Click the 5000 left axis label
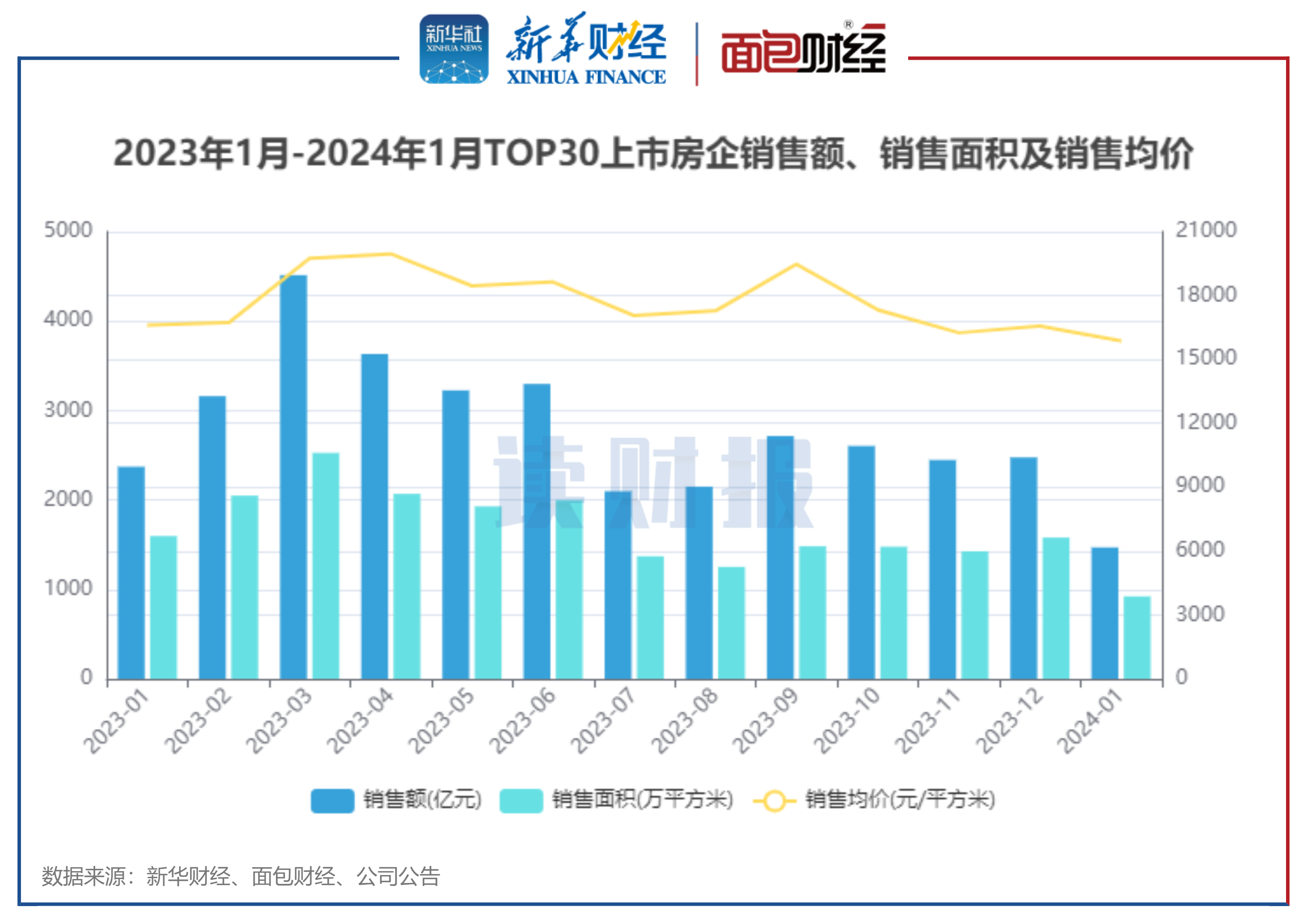This screenshot has height=924, width=1307. 68,230
